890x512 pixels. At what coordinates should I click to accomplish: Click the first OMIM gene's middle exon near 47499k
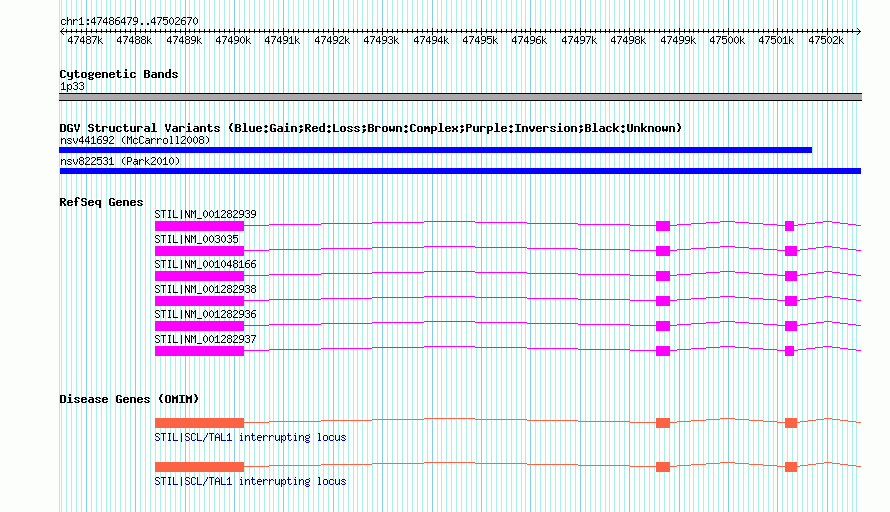pyautogui.click(x=663, y=423)
